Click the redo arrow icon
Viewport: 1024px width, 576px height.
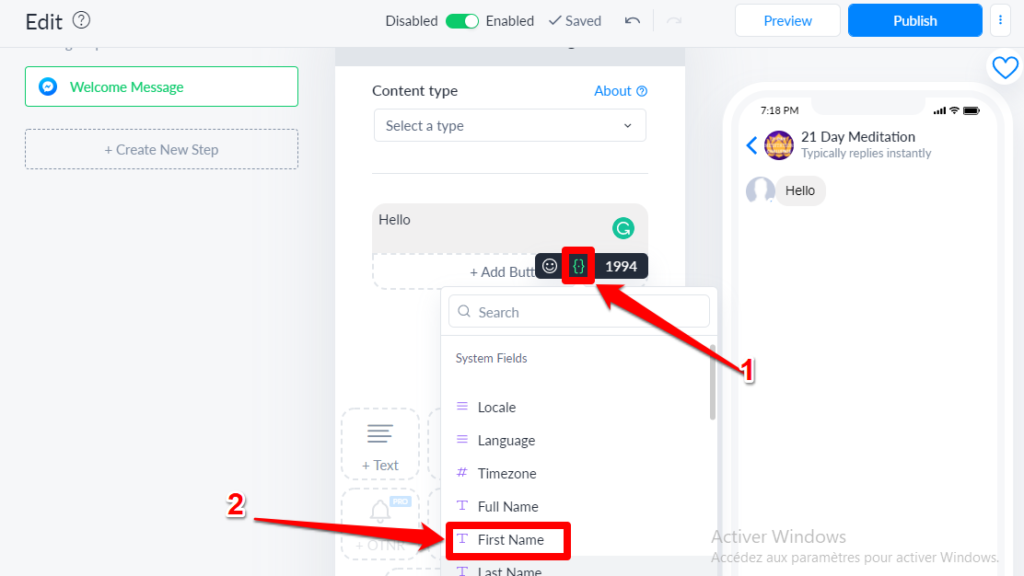(674, 21)
